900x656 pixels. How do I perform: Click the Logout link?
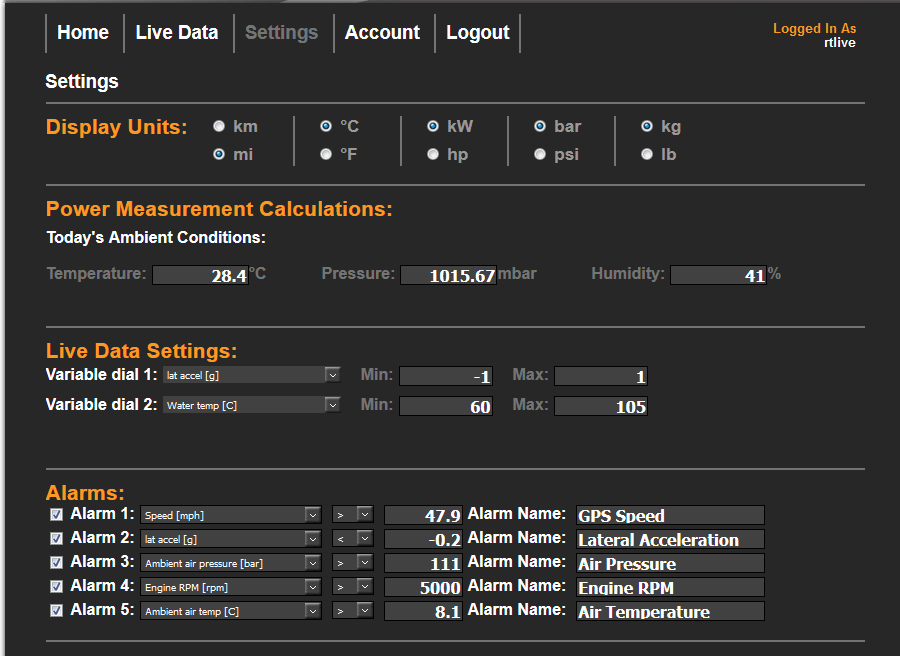click(478, 33)
